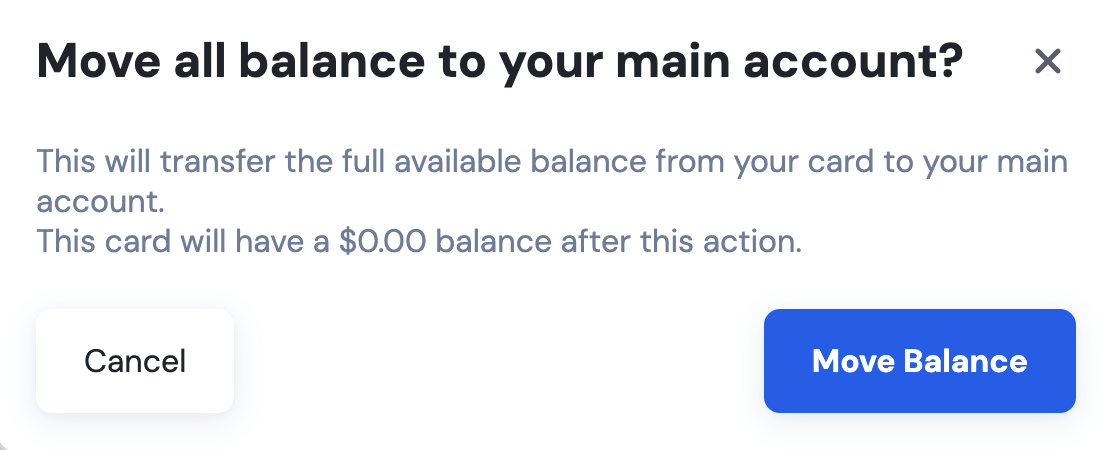This screenshot has height=450, width=1102.
Task: Confirm transfer by clicking Move Balance
Action: coord(919,361)
